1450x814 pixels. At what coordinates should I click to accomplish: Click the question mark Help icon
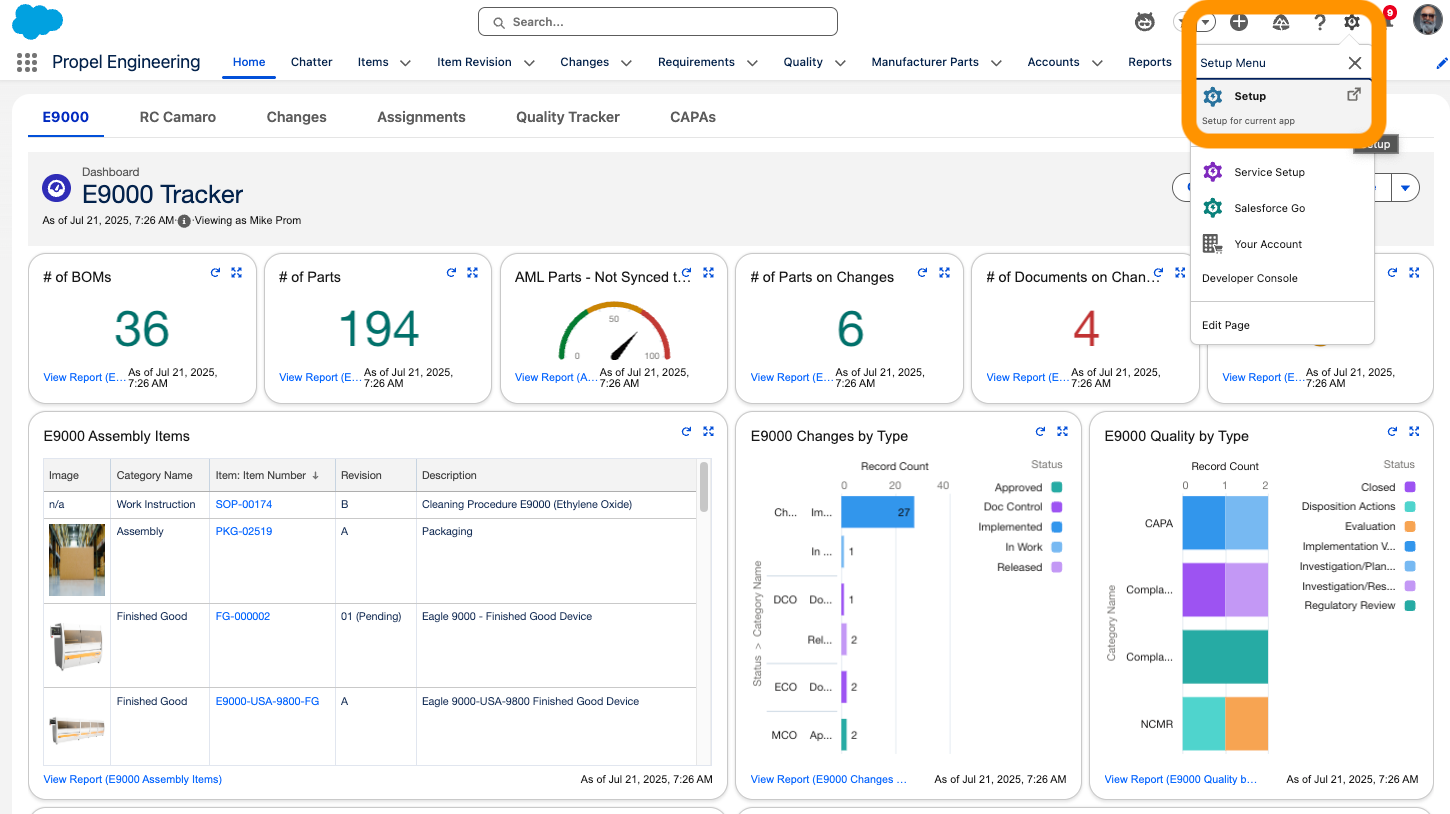tap(1320, 22)
